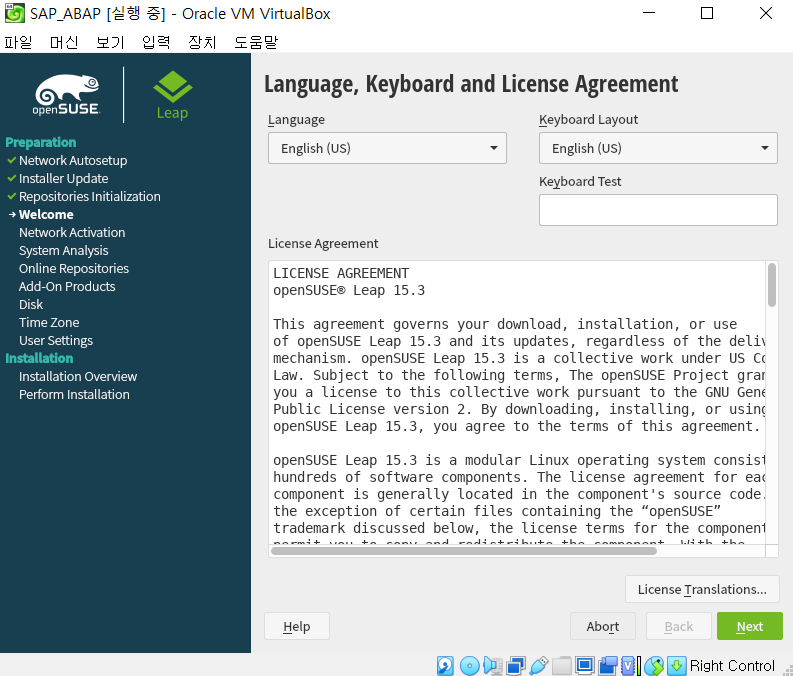Click the CPU virtualization V icon
Viewport: 793px width, 676px height.
point(628,665)
